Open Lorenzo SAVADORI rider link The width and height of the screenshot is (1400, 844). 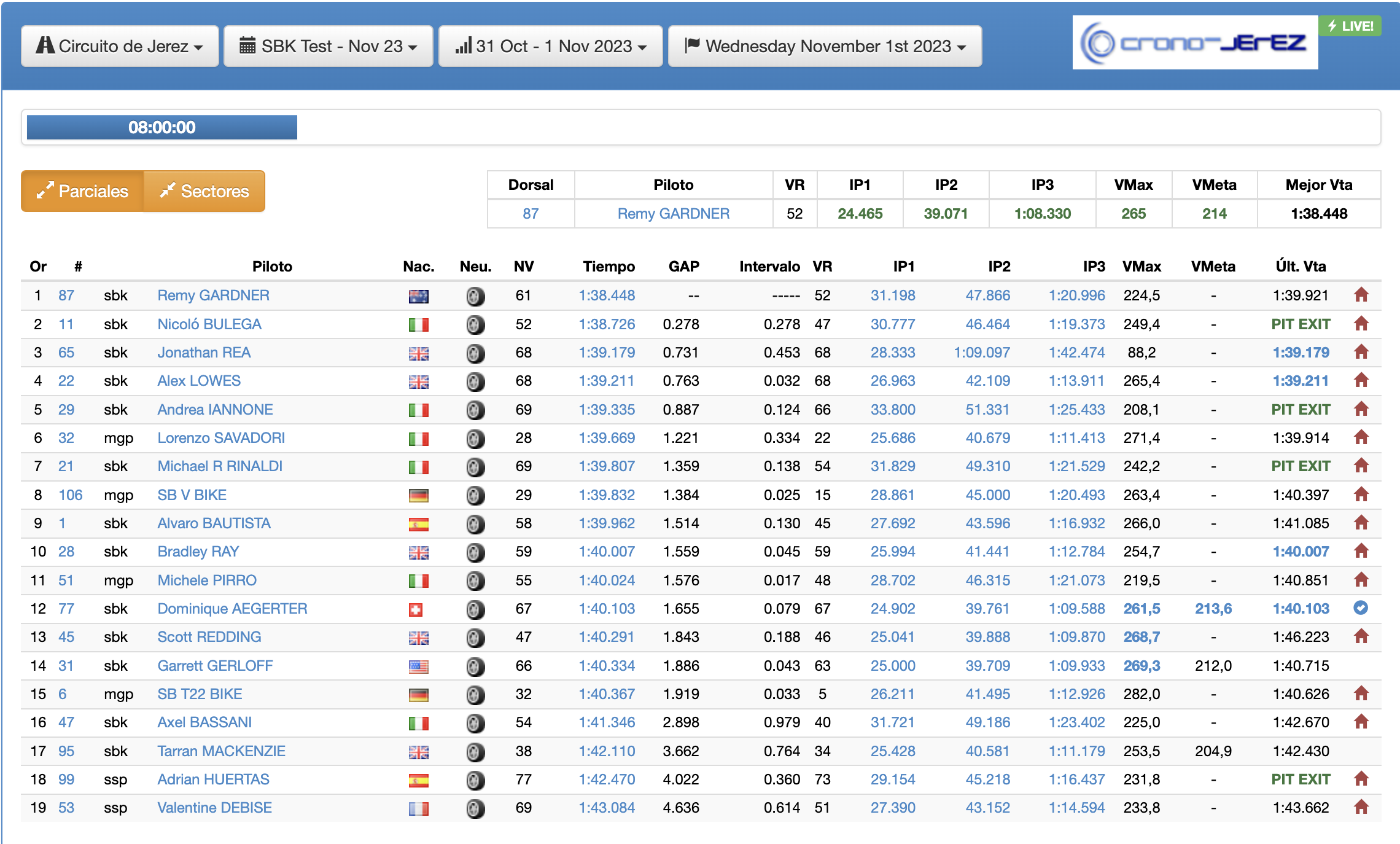click(x=221, y=438)
